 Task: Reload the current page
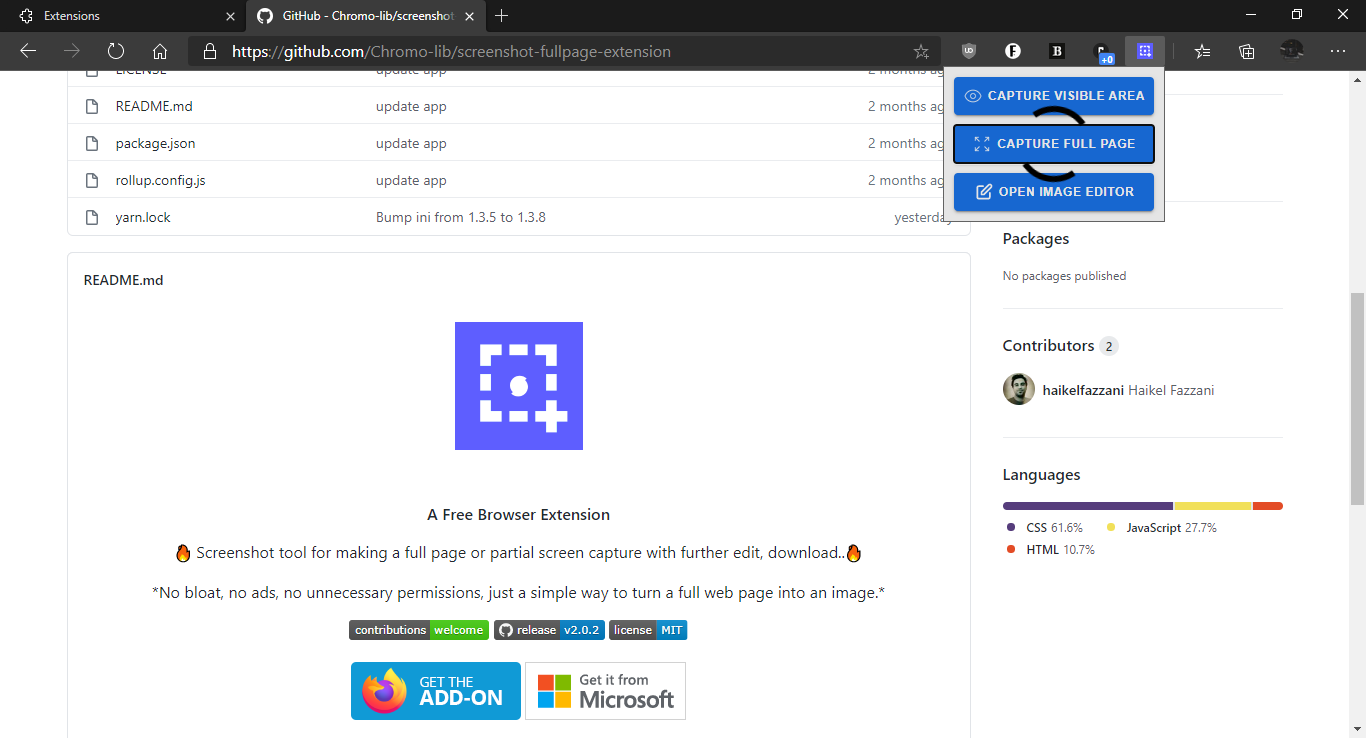(115, 51)
